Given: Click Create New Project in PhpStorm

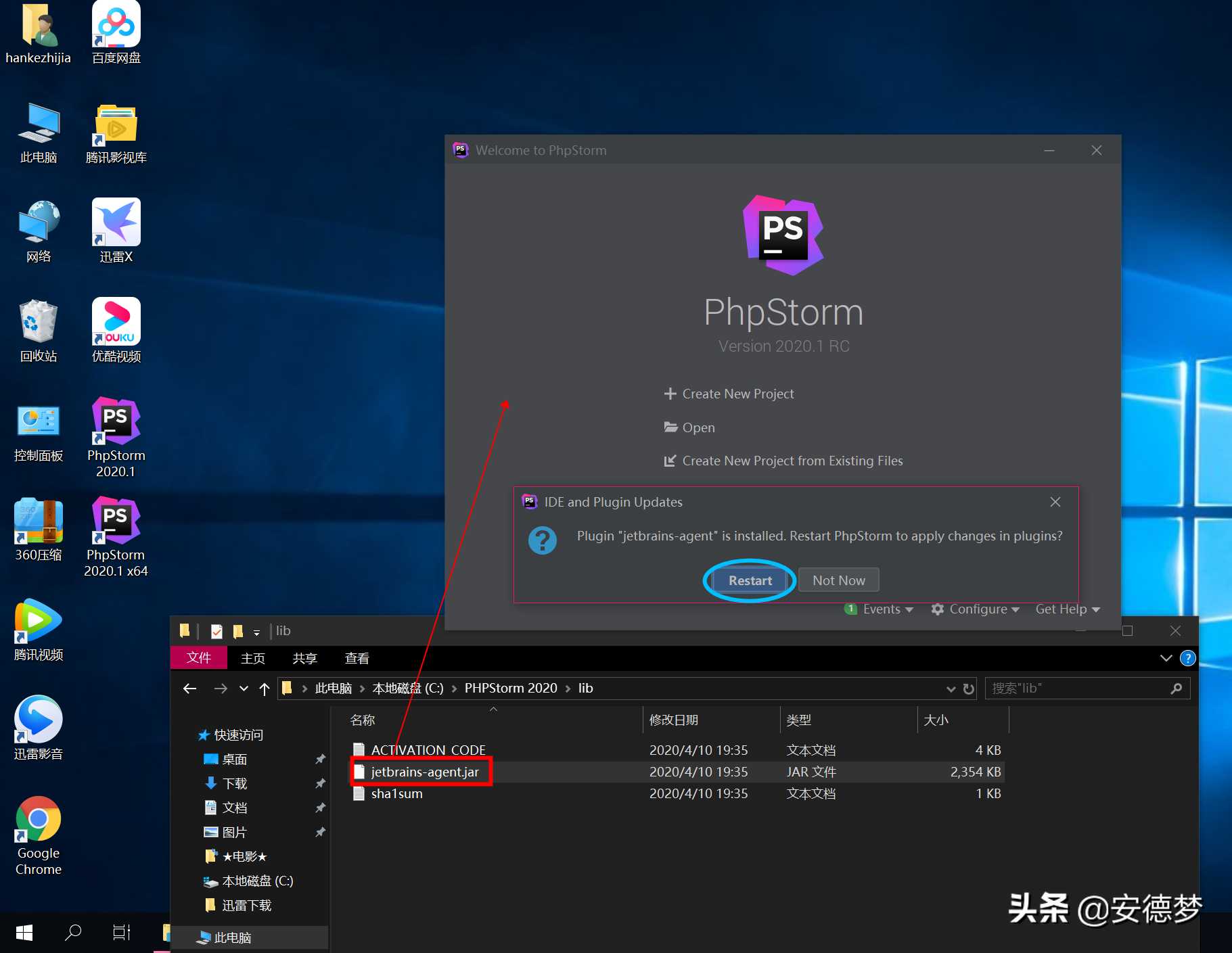Looking at the screenshot, I should pyautogui.click(x=729, y=394).
